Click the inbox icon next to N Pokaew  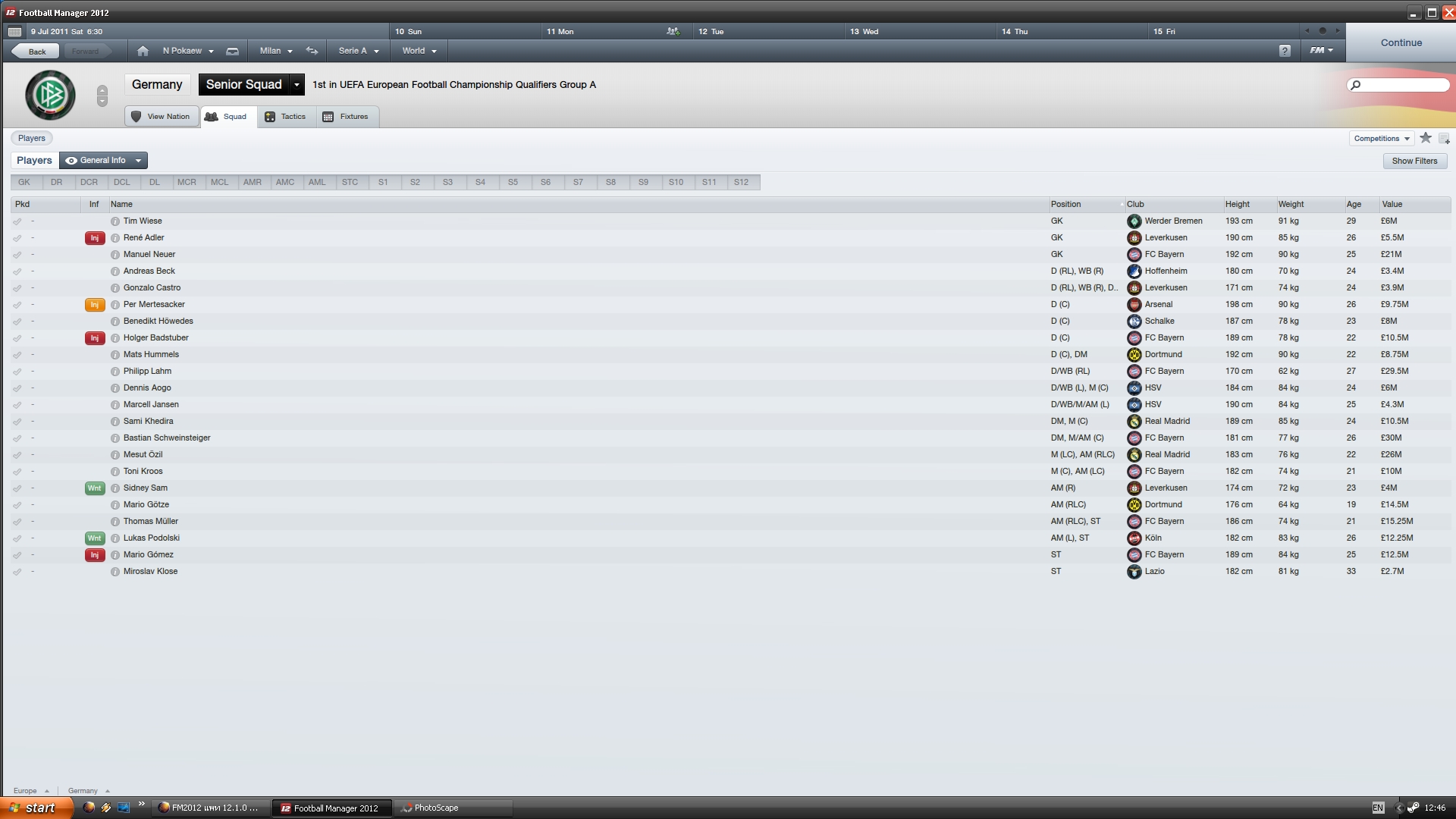pyautogui.click(x=233, y=51)
